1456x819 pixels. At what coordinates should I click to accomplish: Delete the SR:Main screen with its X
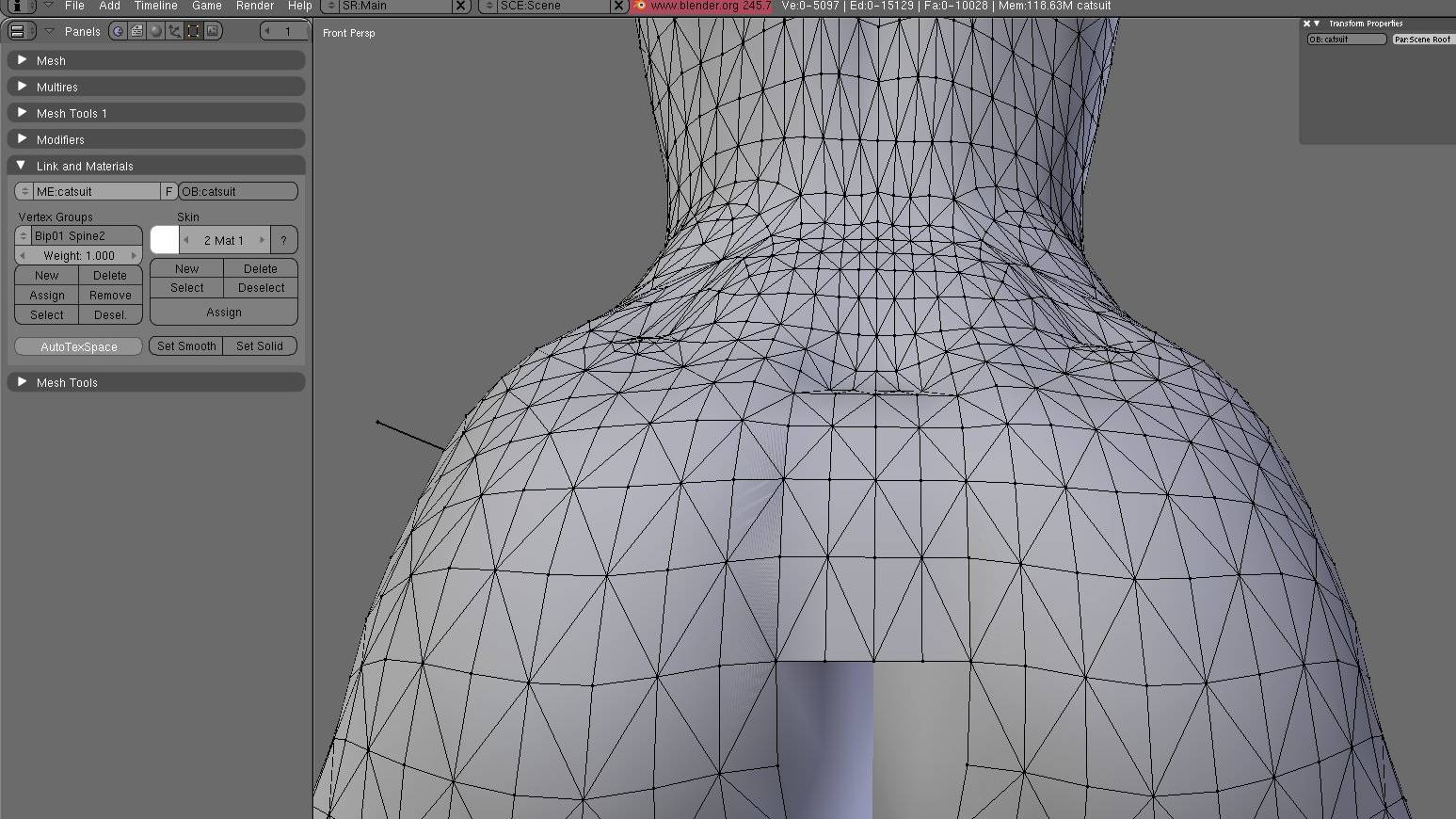[460, 6]
